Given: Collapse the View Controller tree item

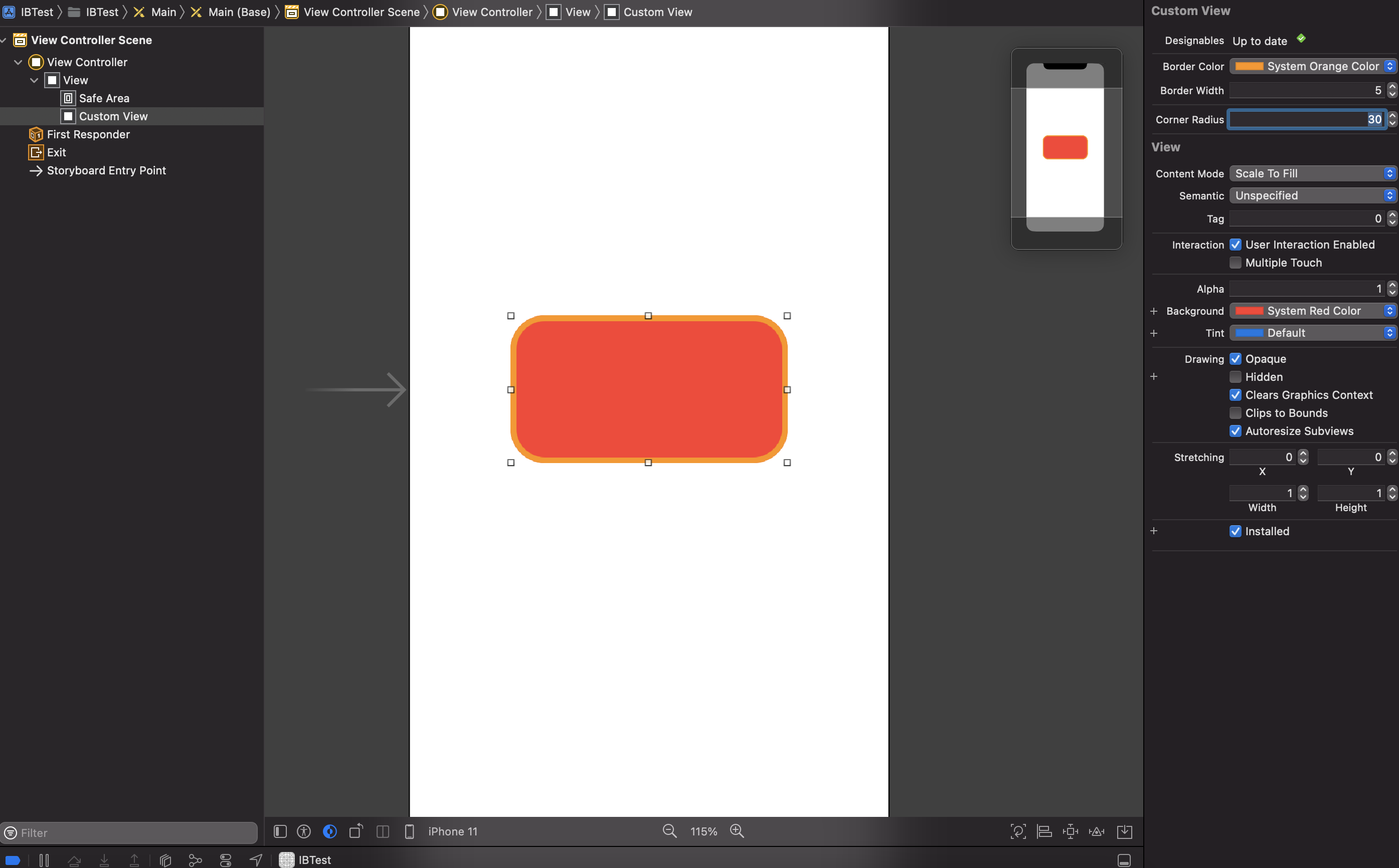Looking at the screenshot, I should (x=18, y=62).
